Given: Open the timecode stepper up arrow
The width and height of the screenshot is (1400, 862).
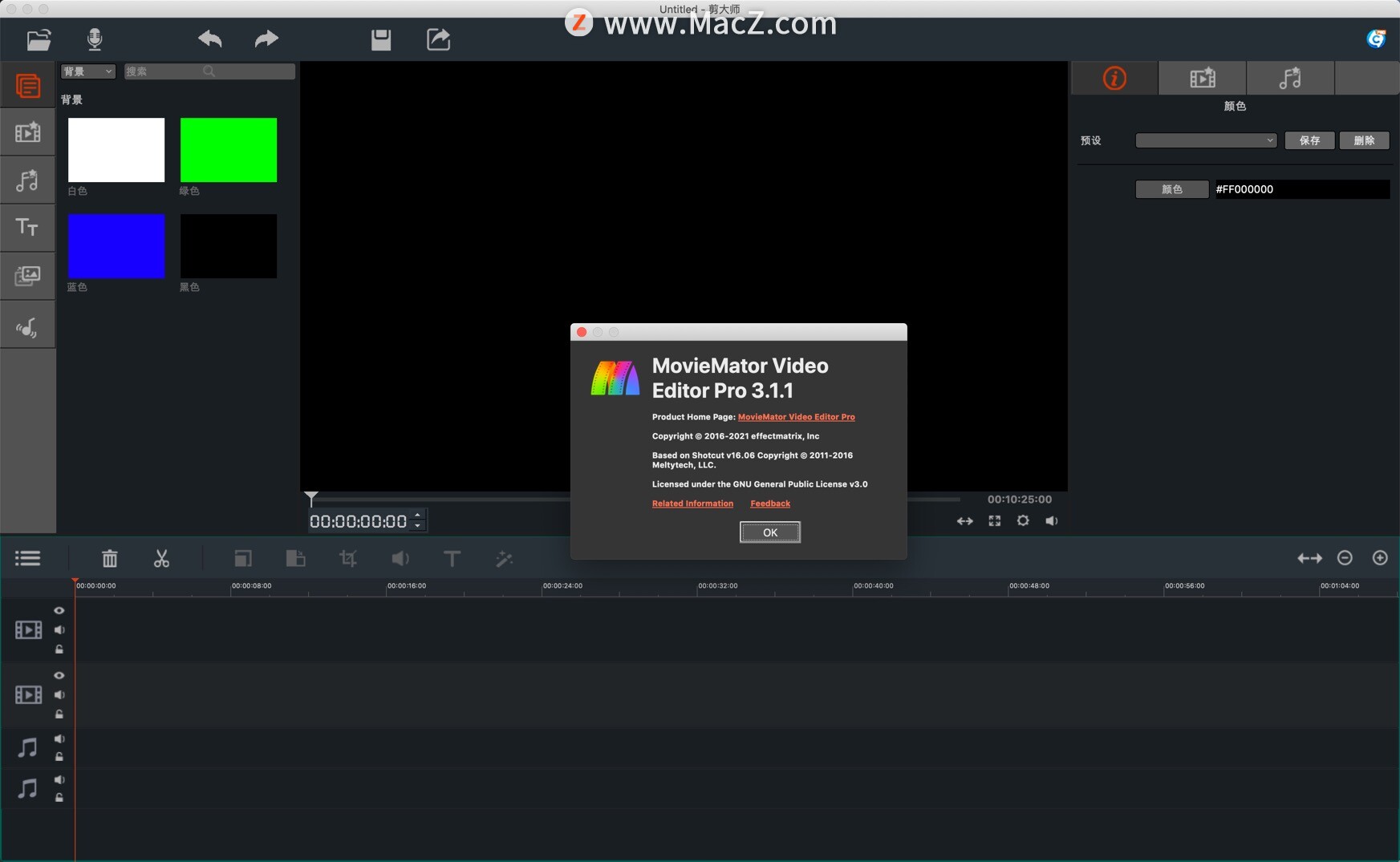Looking at the screenshot, I should click(416, 516).
